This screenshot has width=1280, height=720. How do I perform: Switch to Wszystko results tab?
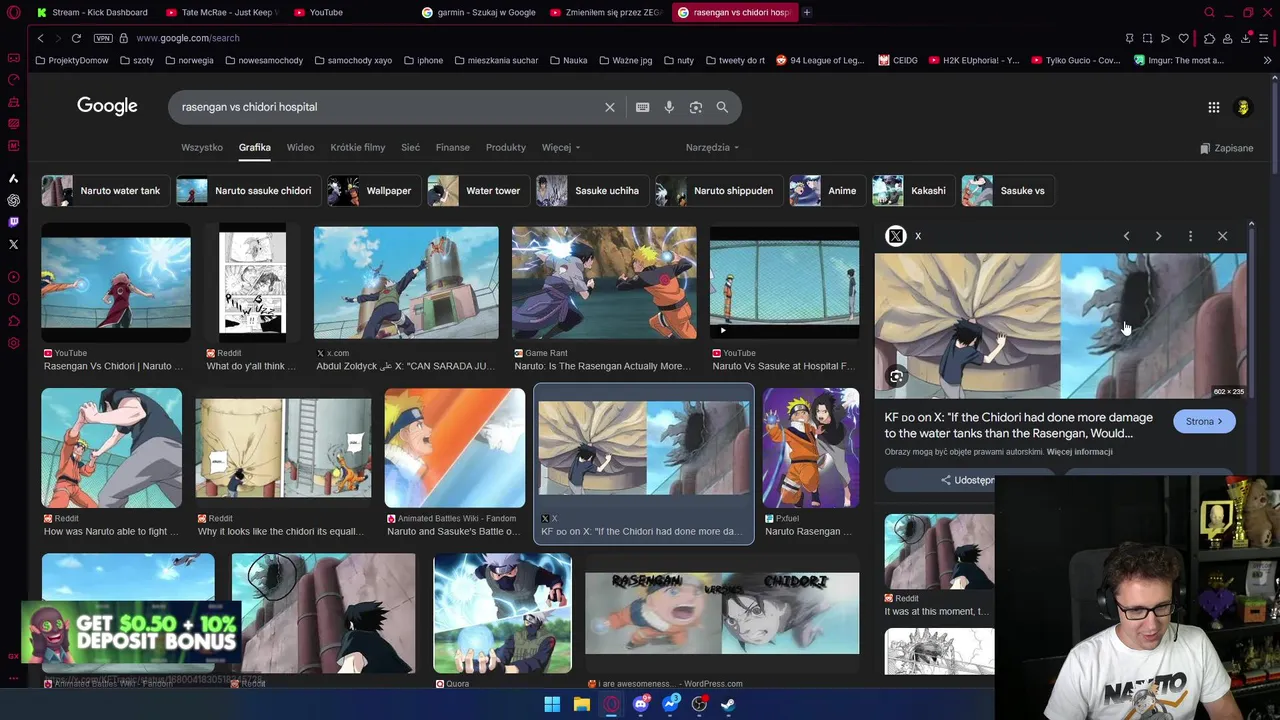pos(202,147)
